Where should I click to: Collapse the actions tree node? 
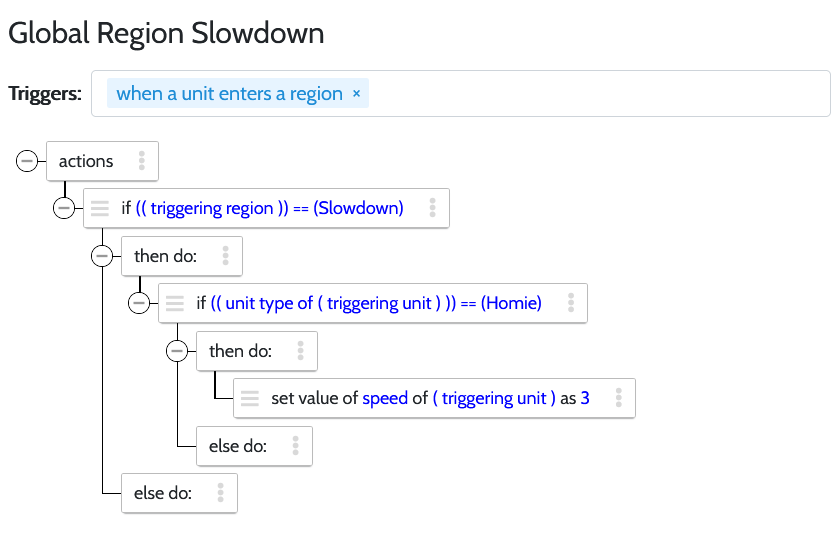(27, 161)
